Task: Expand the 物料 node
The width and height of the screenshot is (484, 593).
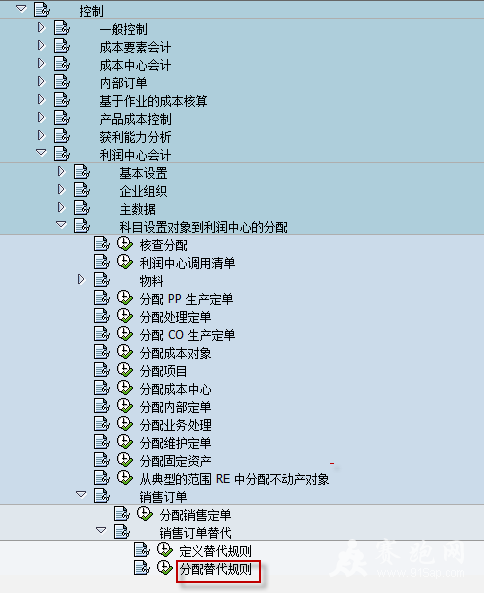Action: point(81,280)
